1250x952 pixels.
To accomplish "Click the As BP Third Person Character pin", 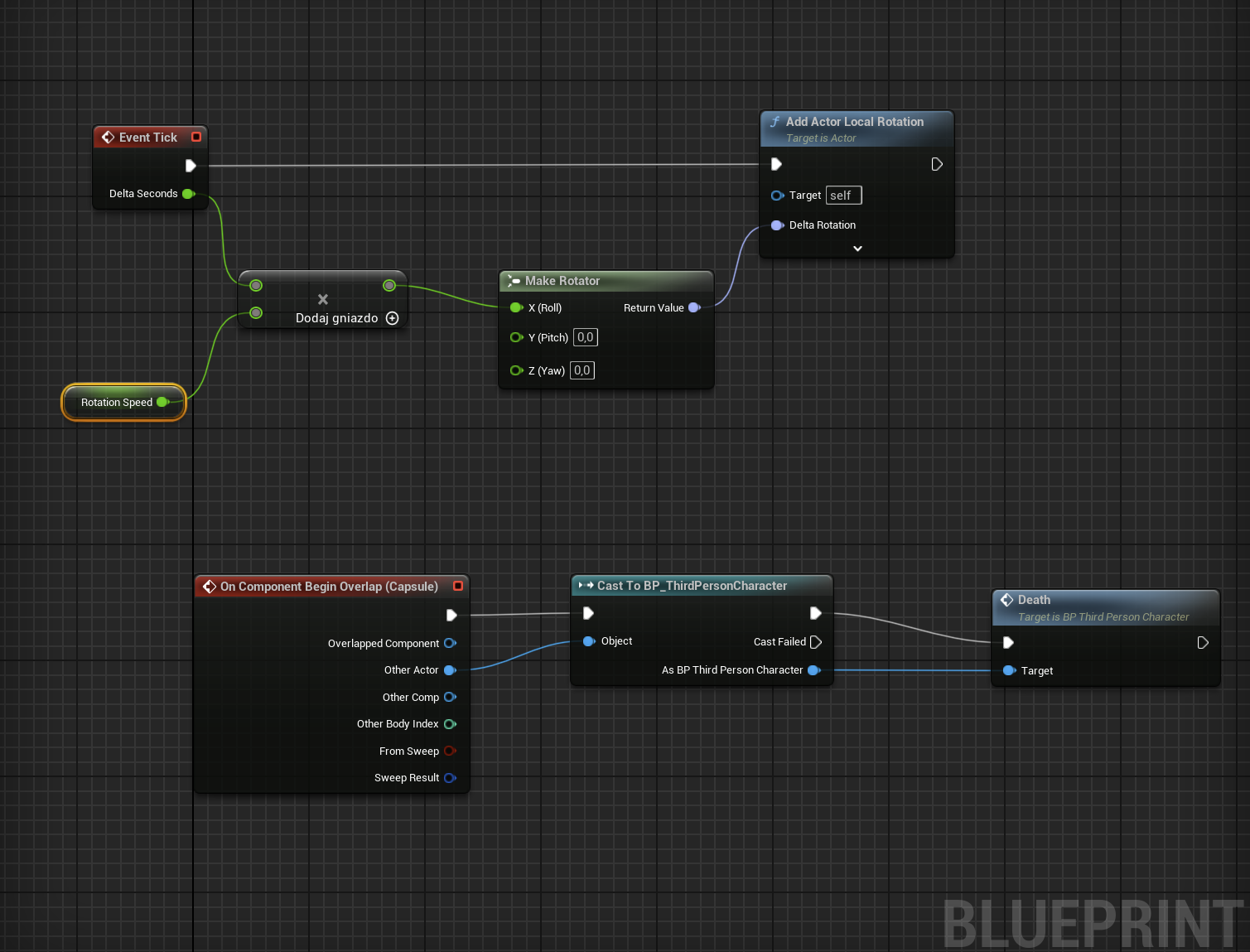I will click(x=813, y=670).
